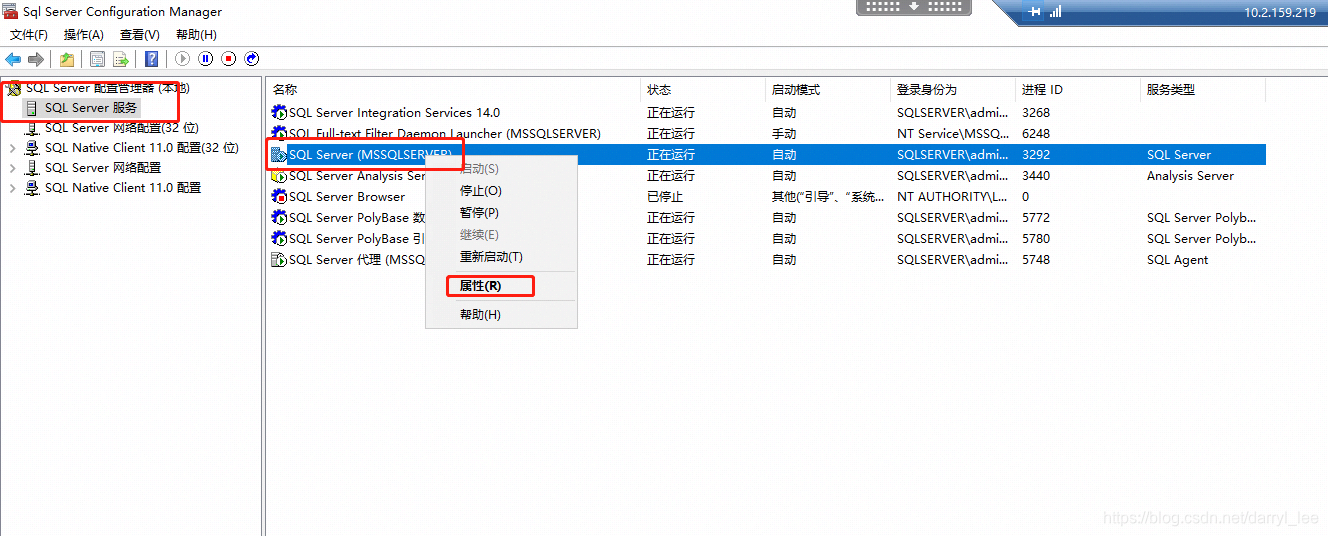Sort by the 服务类型 column header

point(1203,90)
